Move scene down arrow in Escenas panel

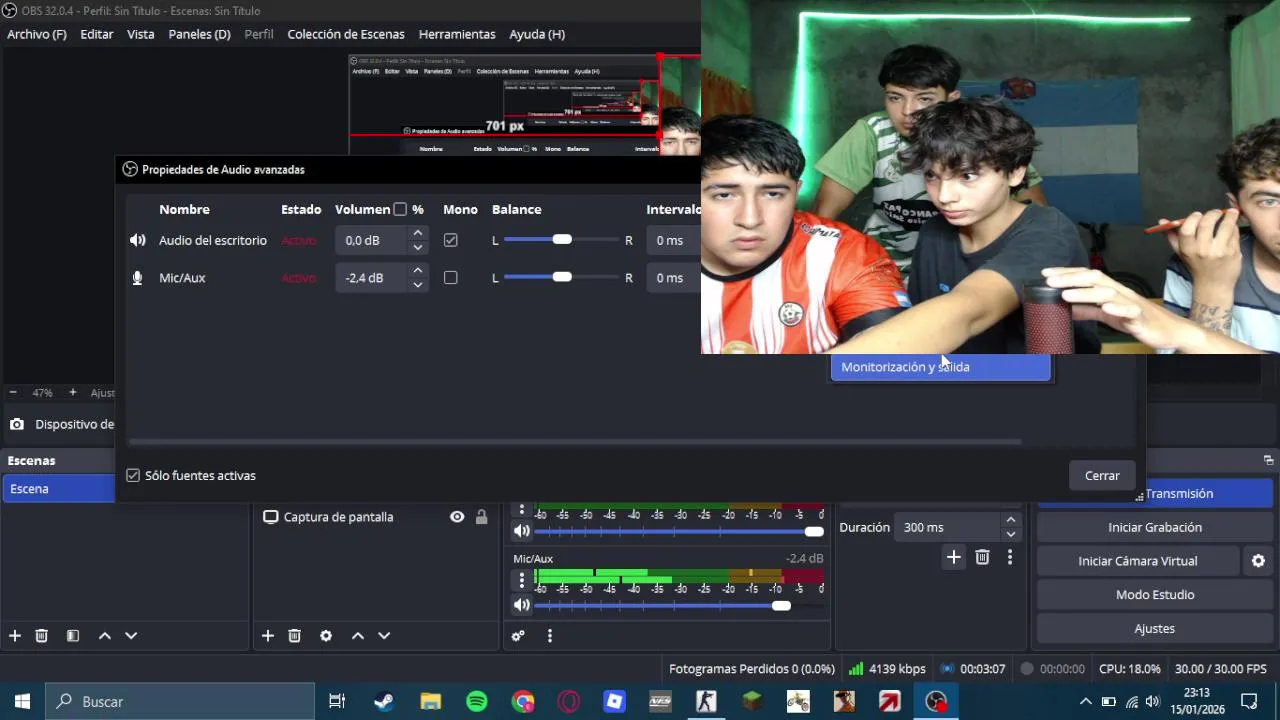[131, 636]
